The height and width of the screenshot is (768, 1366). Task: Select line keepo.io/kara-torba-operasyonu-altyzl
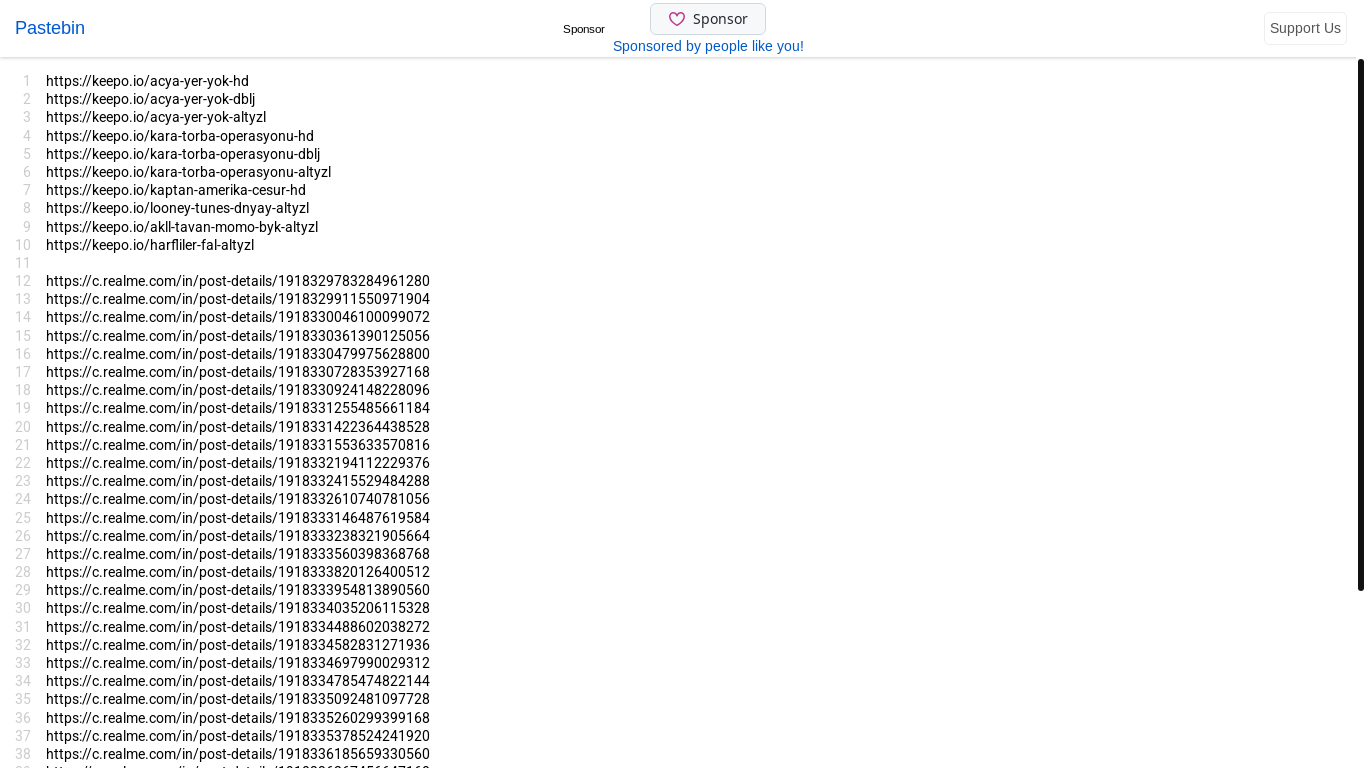pyautogui.click(x=188, y=172)
